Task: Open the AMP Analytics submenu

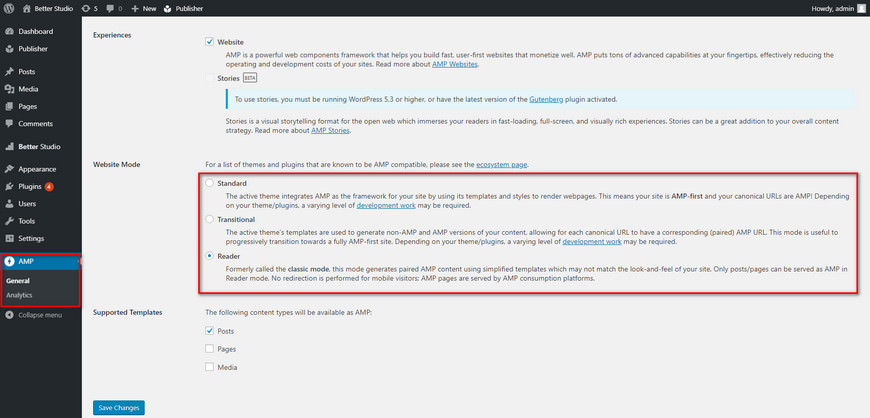Action: [19, 295]
